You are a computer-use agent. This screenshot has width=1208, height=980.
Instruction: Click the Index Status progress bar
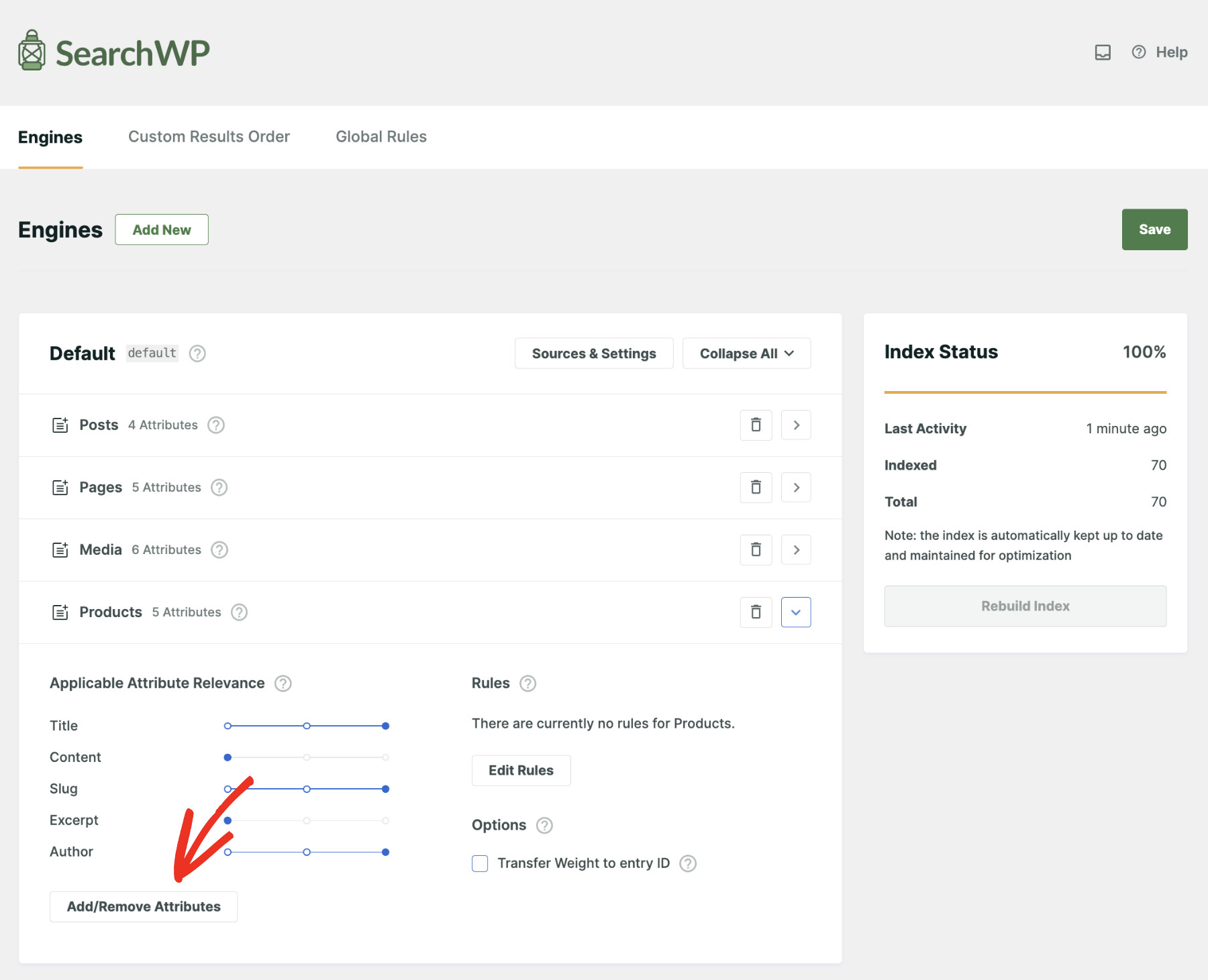point(1025,392)
